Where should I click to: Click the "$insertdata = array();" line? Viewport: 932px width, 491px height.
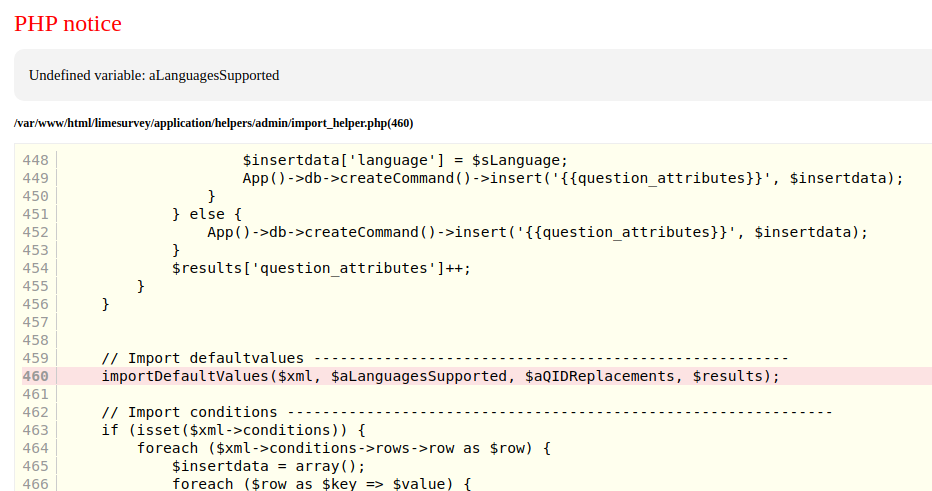point(268,466)
